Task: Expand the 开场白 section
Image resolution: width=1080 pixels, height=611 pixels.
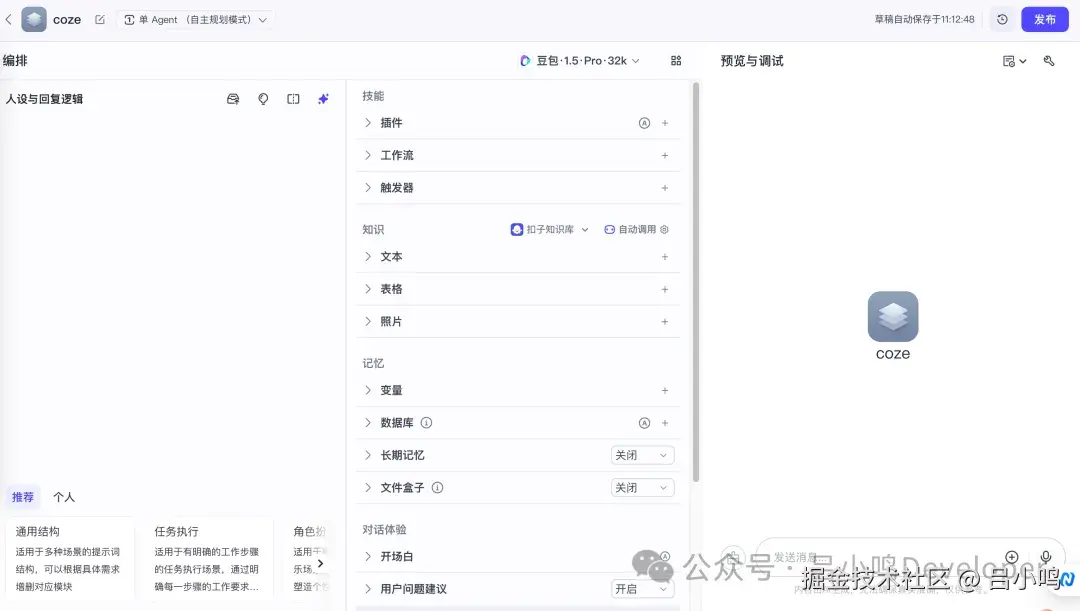Action: [368, 556]
